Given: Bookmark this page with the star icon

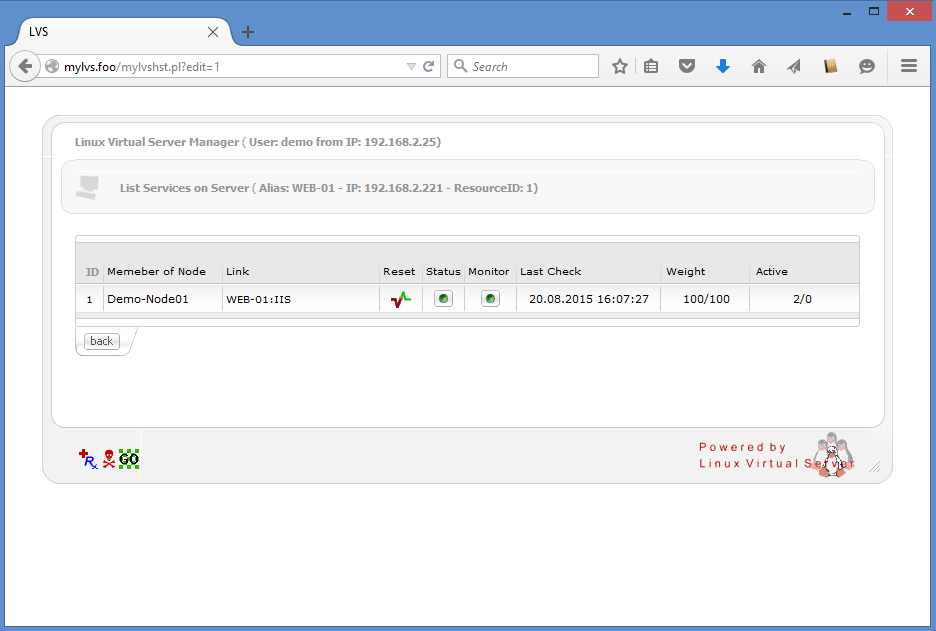Looking at the screenshot, I should click(x=620, y=67).
